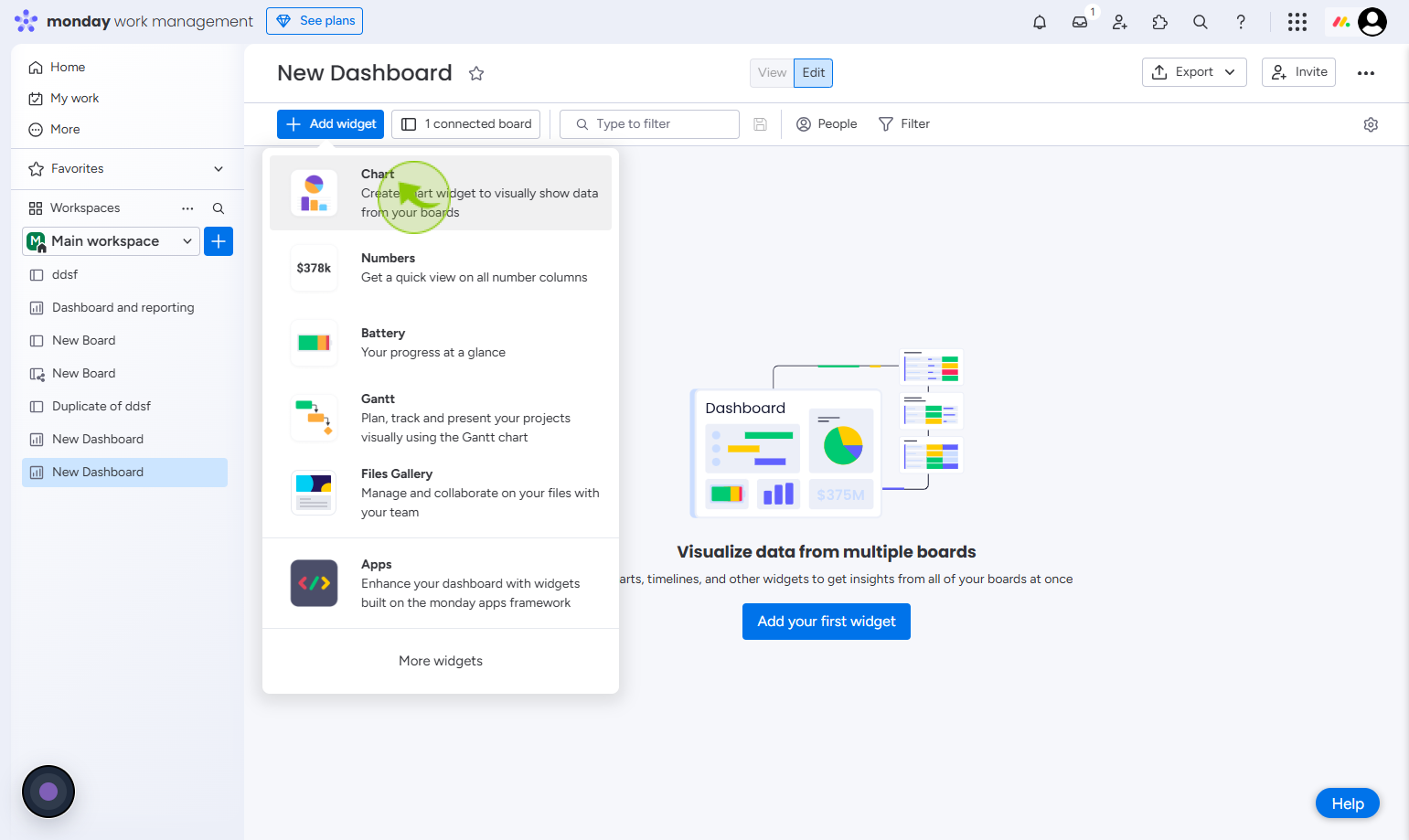Click Add your first widget button
1409x840 pixels.
click(827, 622)
